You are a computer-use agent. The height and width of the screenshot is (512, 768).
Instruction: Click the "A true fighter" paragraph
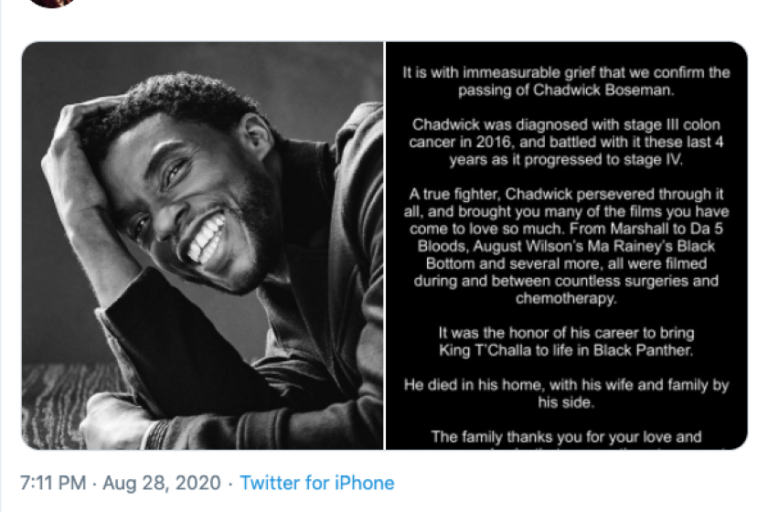pos(566,245)
